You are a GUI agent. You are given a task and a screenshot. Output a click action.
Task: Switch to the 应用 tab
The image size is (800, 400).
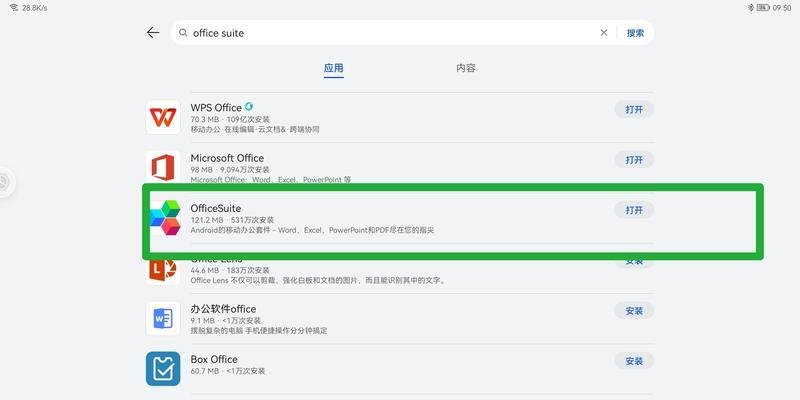tap(334, 68)
